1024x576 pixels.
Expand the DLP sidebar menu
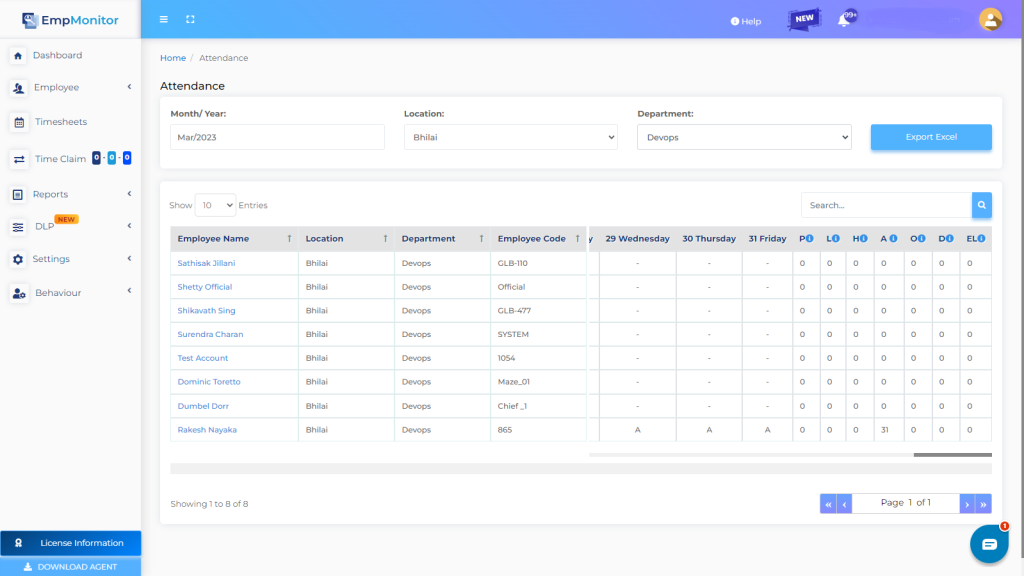71,226
